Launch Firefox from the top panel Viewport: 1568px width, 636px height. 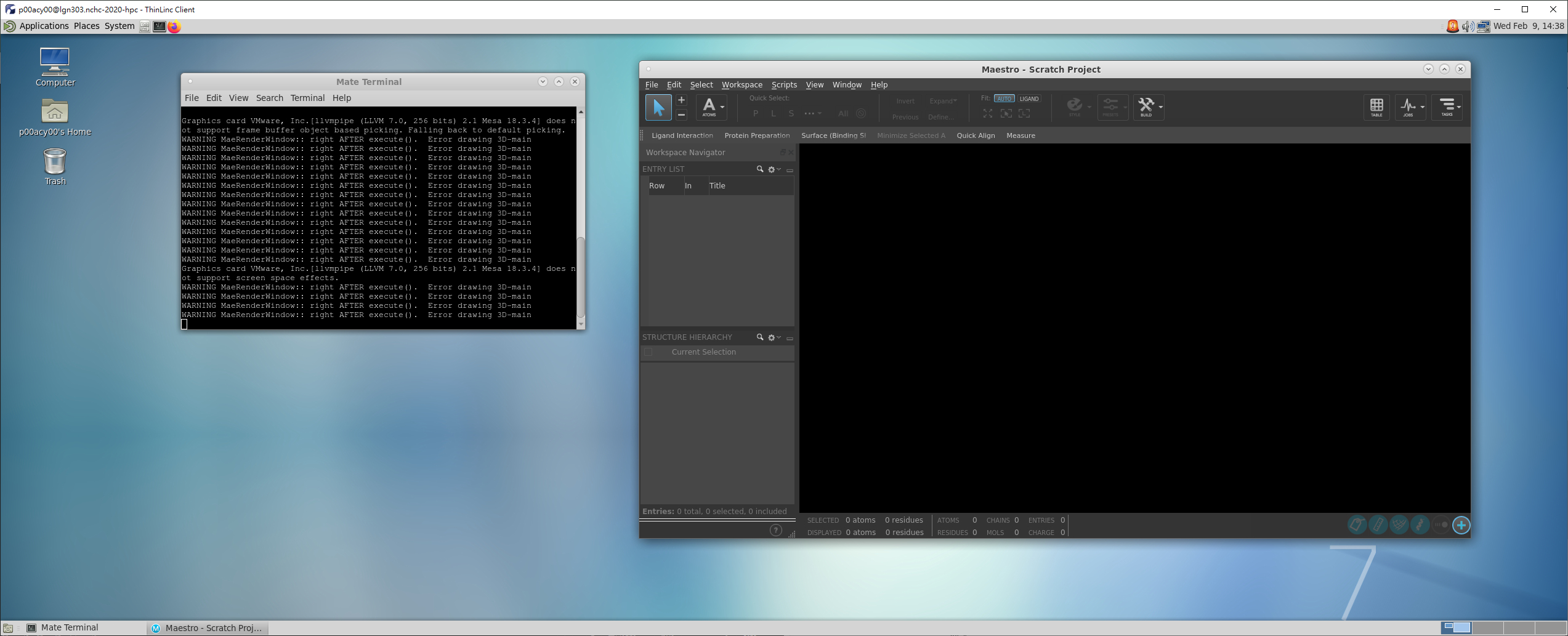pos(174,26)
